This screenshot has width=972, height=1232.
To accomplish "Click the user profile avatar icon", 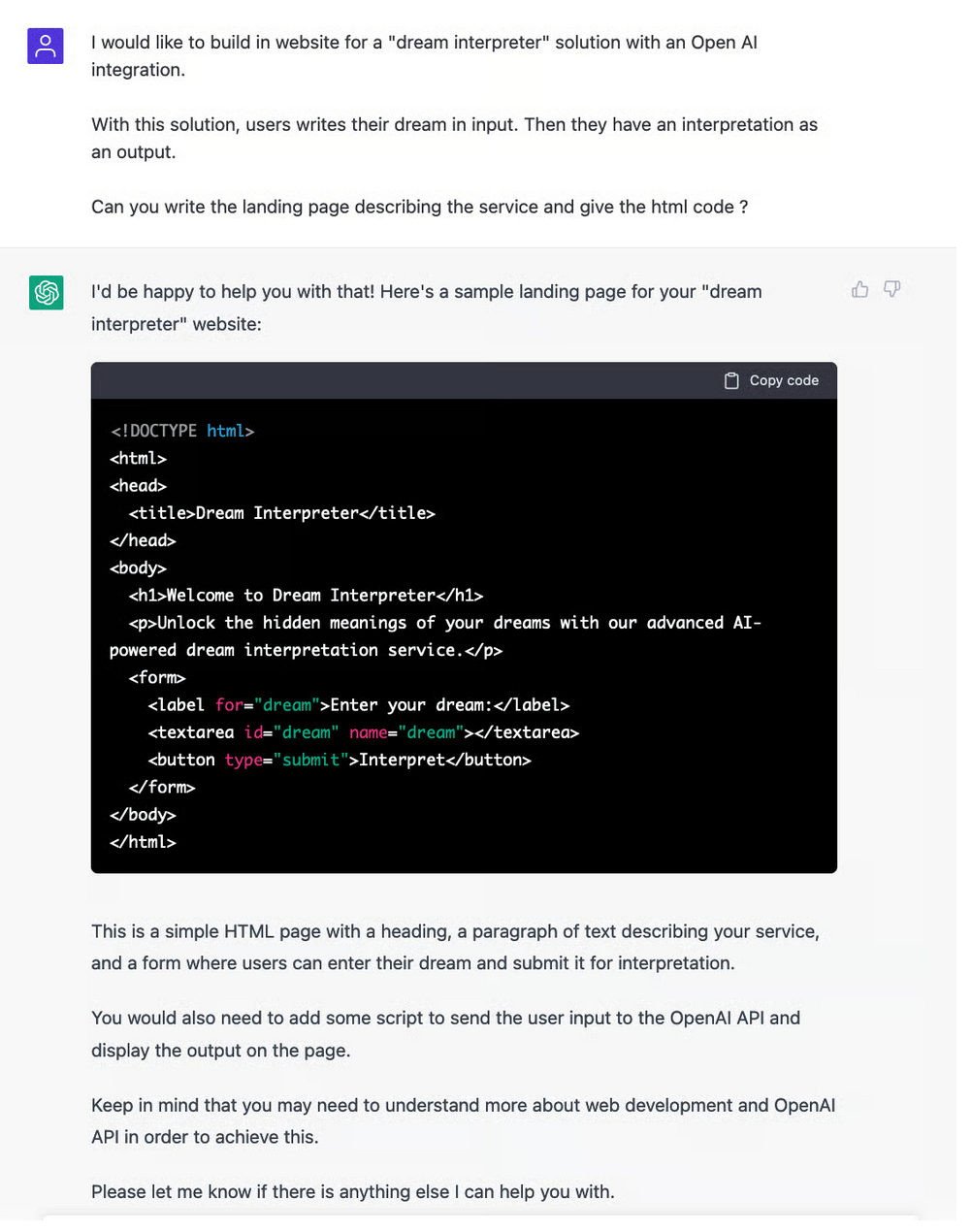I will pyautogui.click(x=46, y=46).
